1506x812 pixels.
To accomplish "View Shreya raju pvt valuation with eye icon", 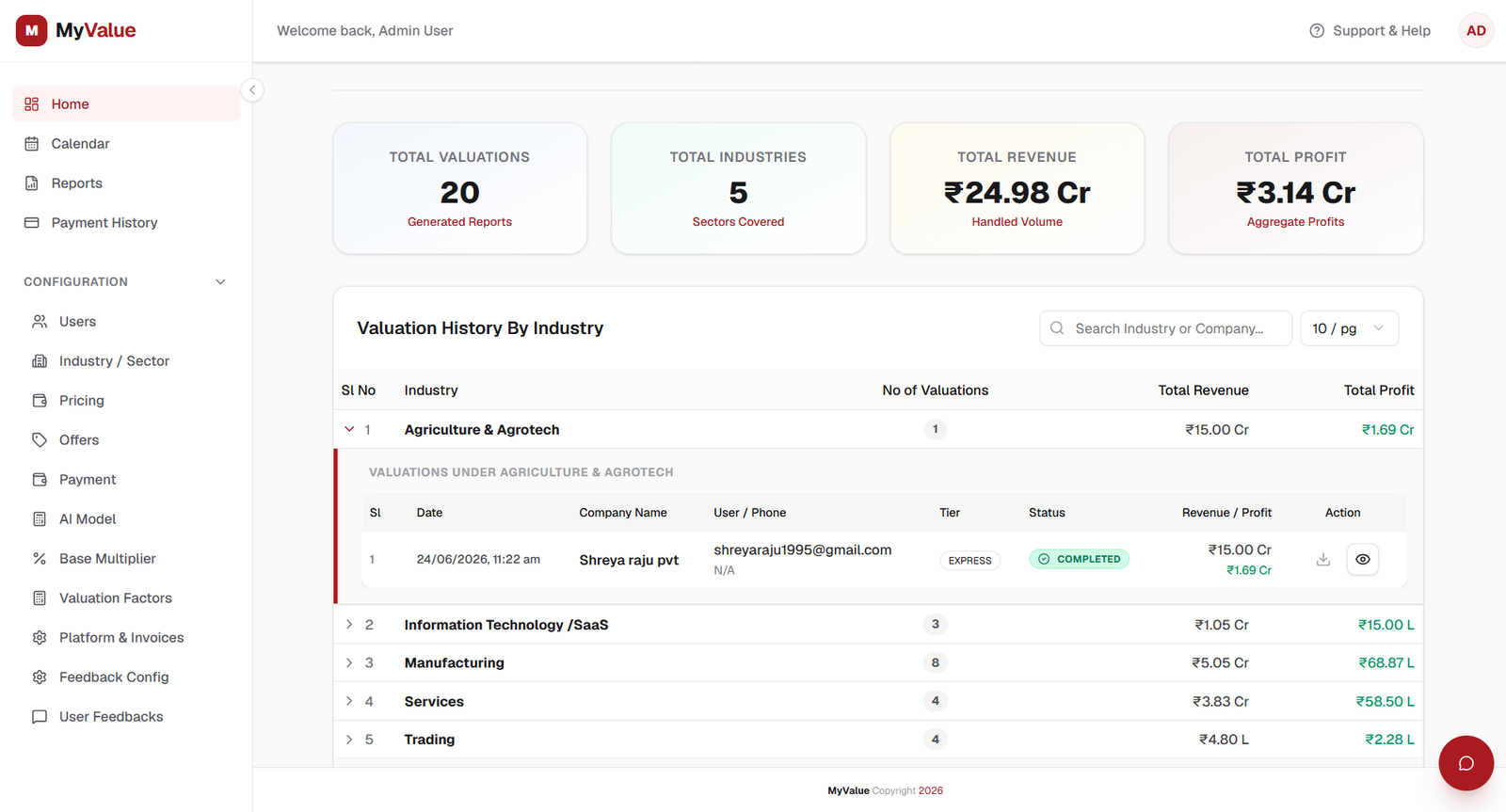I will point(1362,559).
